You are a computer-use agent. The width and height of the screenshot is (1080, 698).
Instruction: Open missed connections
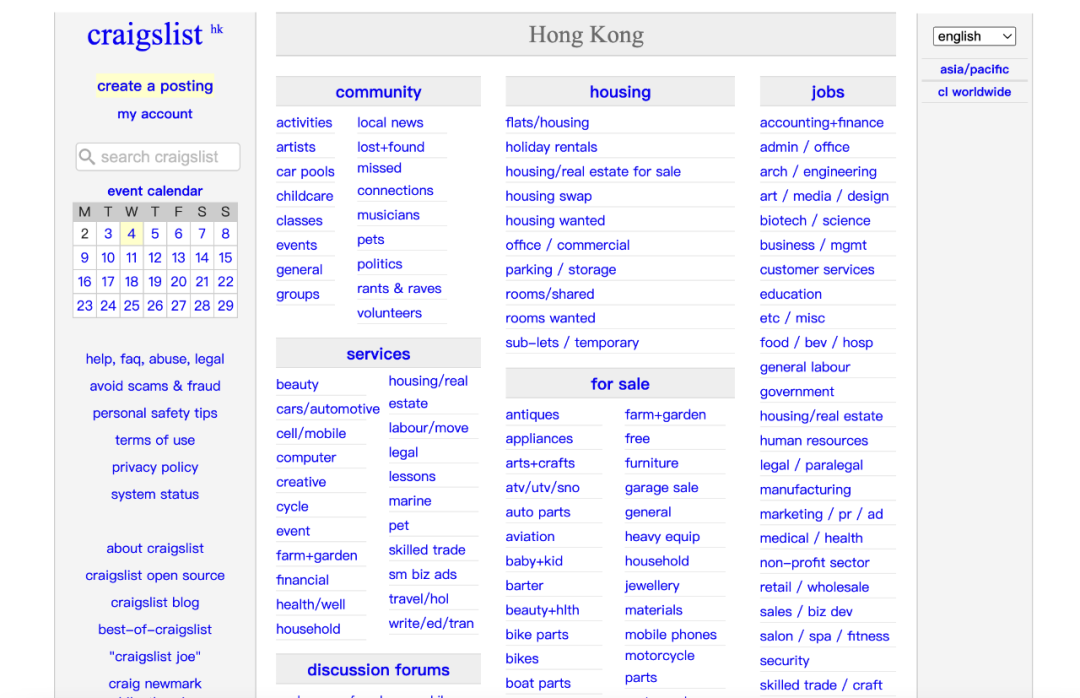(x=395, y=179)
